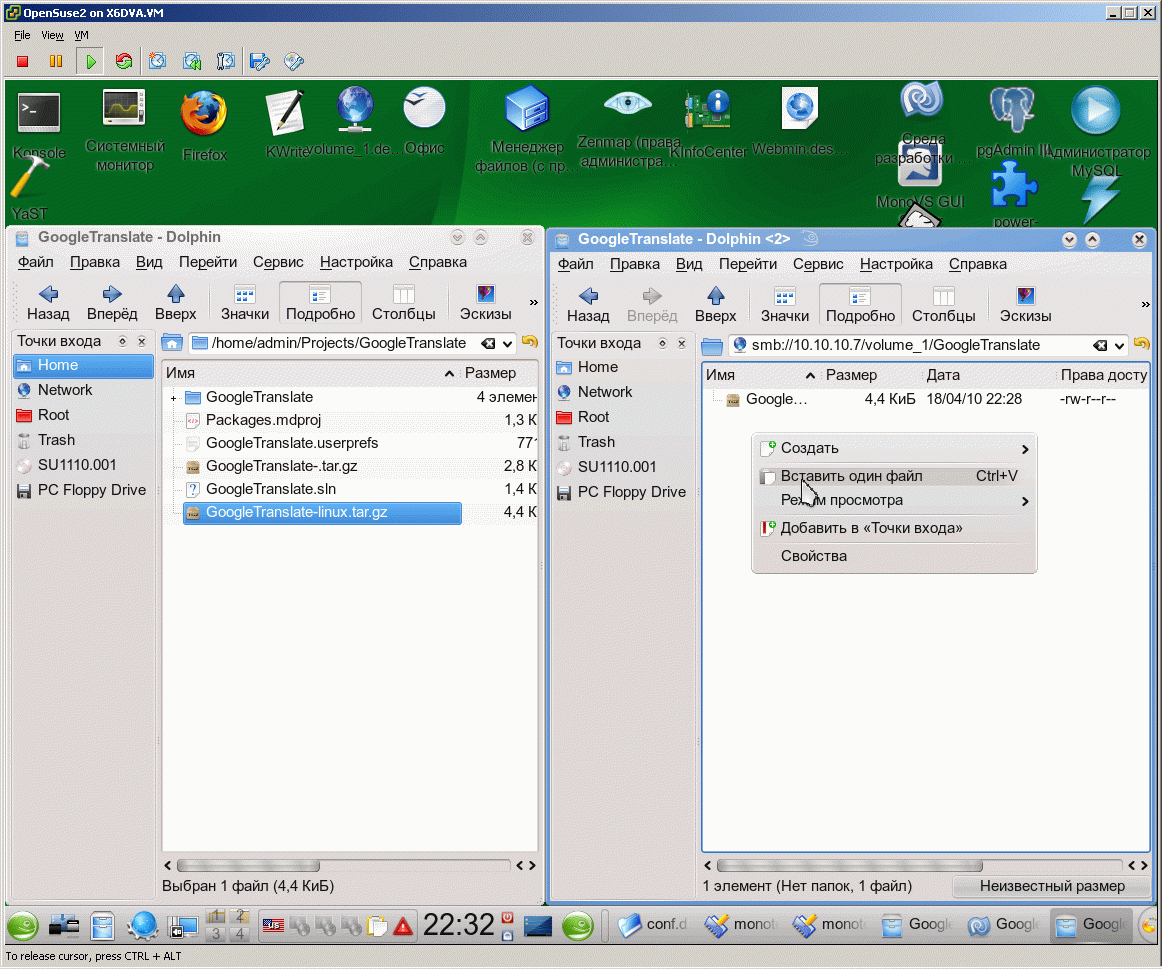The image size is (1162, 969).
Task: Open location history dropdown in left Dolphin
Action: pyautogui.click(x=508, y=344)
